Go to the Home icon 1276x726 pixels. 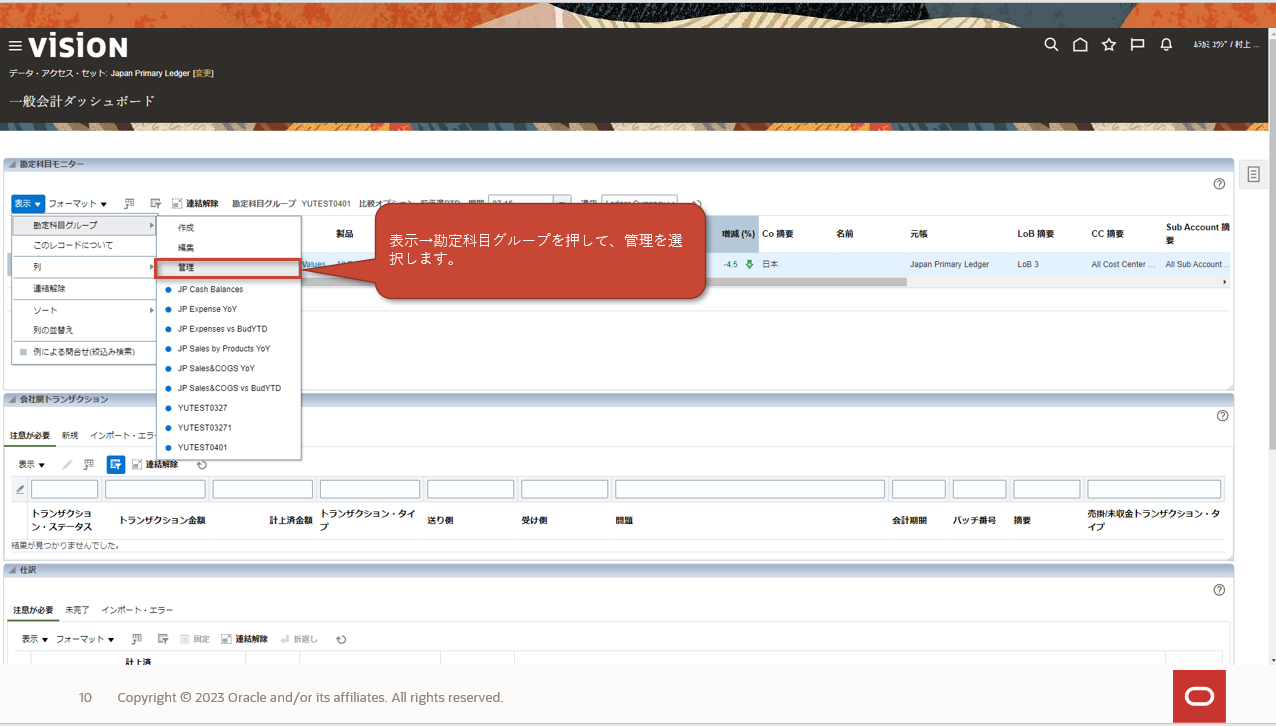pos(1080,45)
